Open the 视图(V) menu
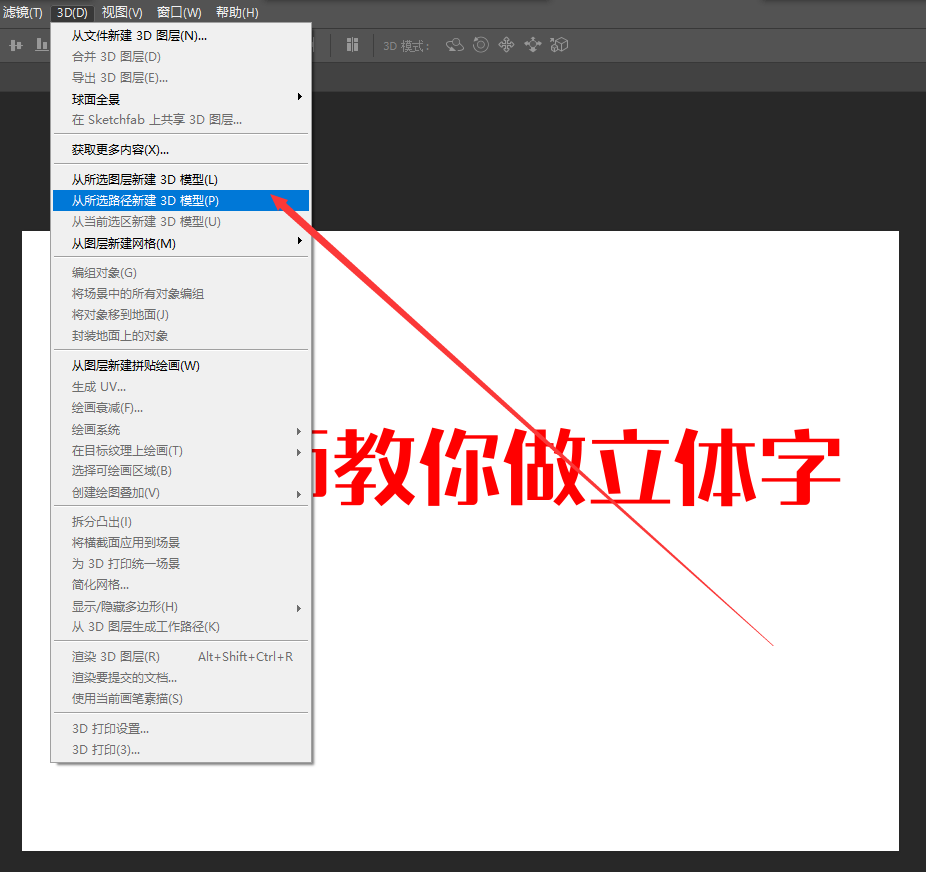 (122, 12)
